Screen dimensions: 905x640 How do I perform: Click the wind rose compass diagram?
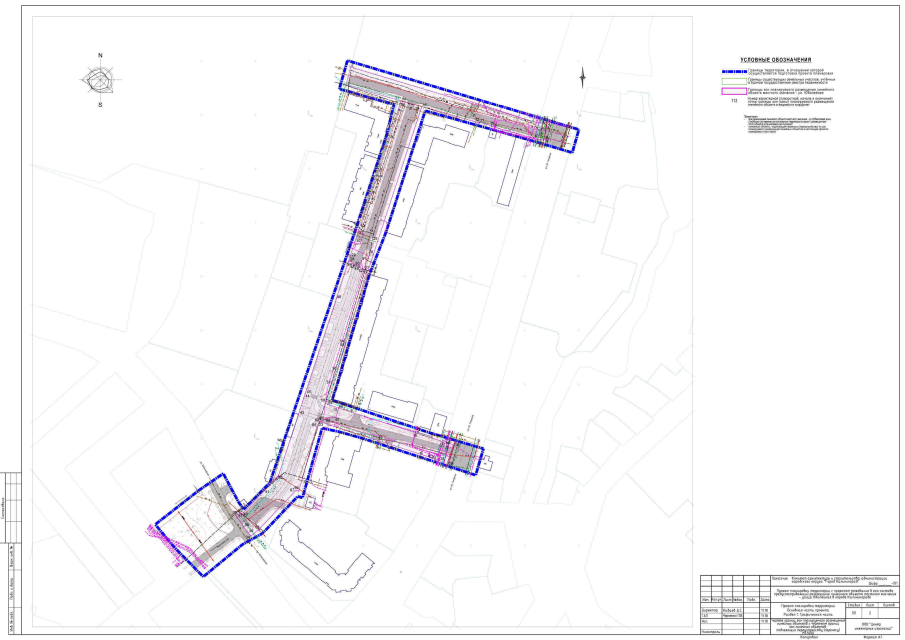pos(100,80)
